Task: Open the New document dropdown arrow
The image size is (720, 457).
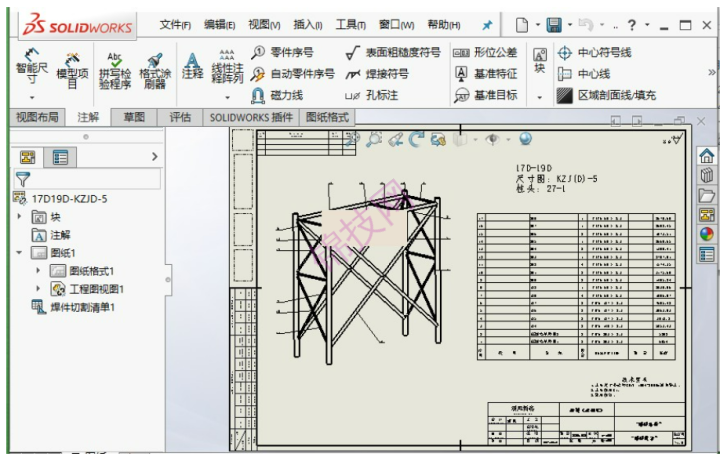Action: 537,25
